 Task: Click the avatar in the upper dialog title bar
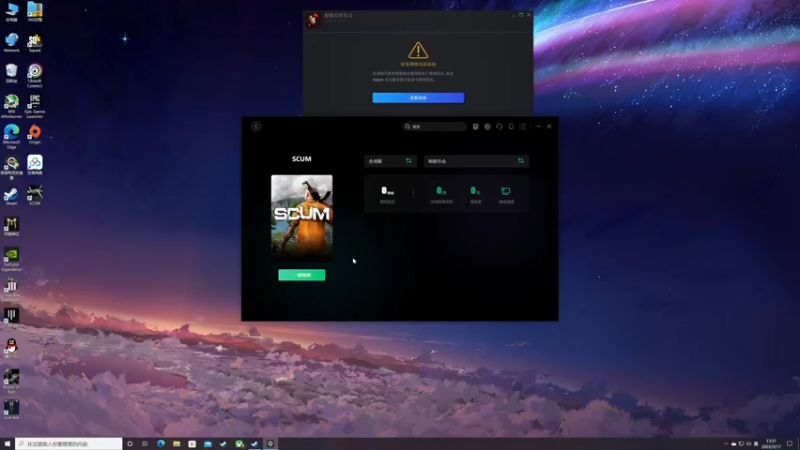click(313, 19)
